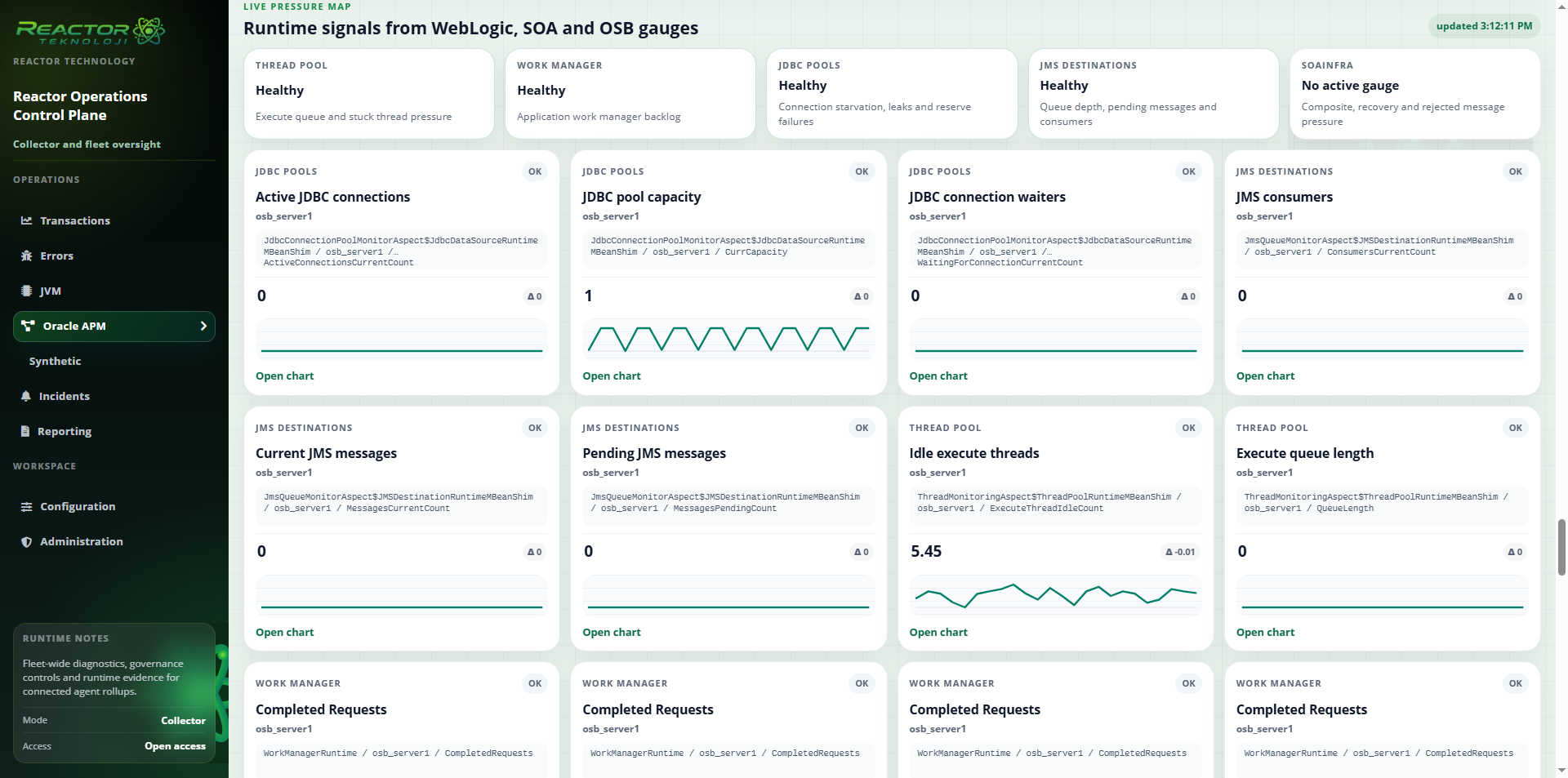Click the updated 3:12:11 PM badge
The width and height of the screenshot is (1568, 778).
click(x=1484, y=26)
